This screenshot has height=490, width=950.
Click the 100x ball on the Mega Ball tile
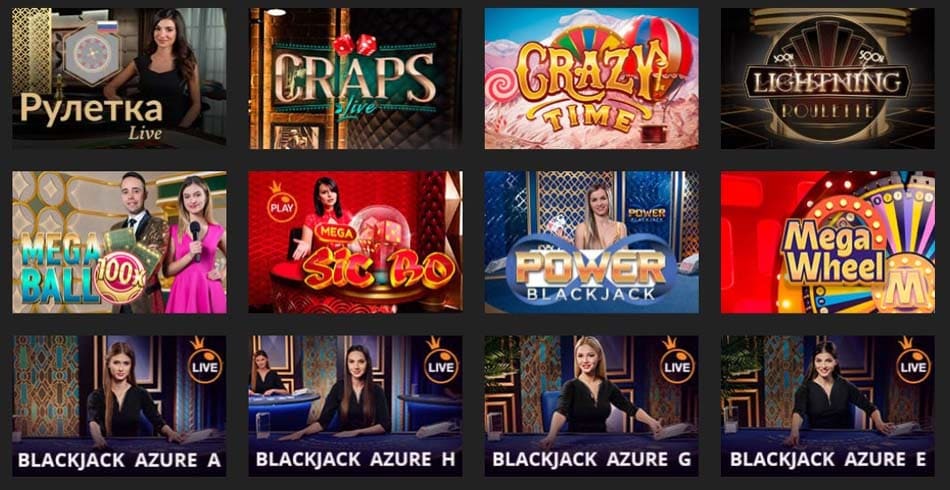pos(120,277)
